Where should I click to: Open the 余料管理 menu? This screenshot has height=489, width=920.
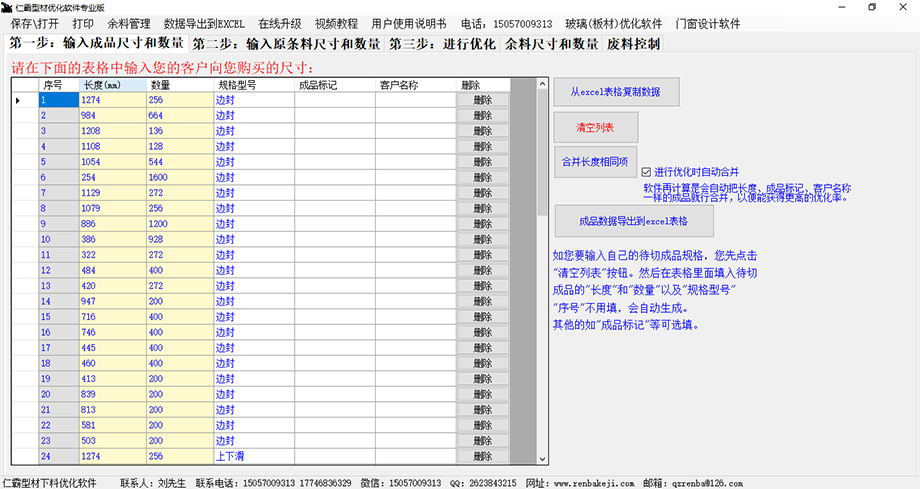[x=129, y=23]
